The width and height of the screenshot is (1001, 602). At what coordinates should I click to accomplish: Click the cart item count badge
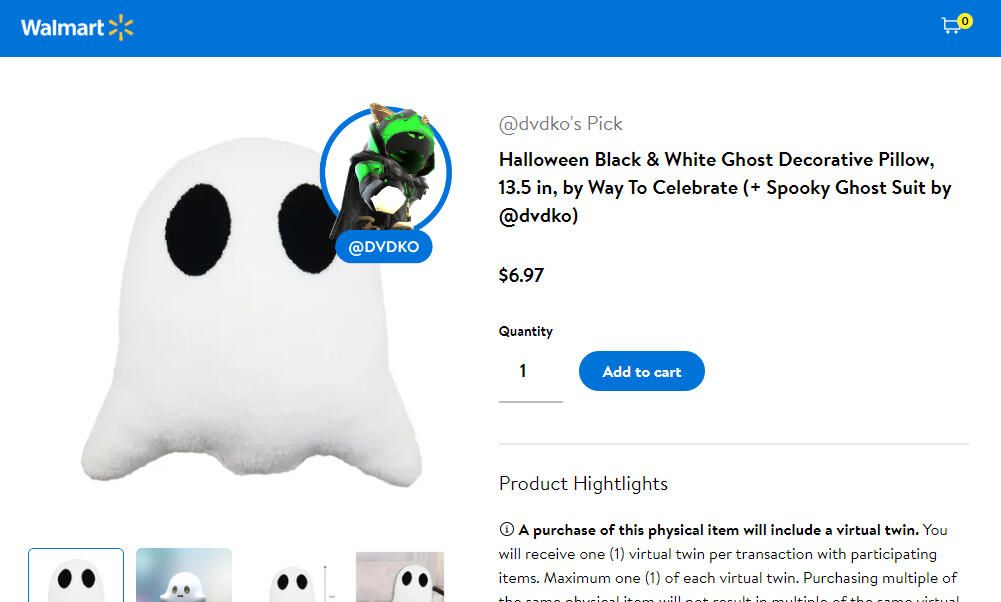(965, 20)
